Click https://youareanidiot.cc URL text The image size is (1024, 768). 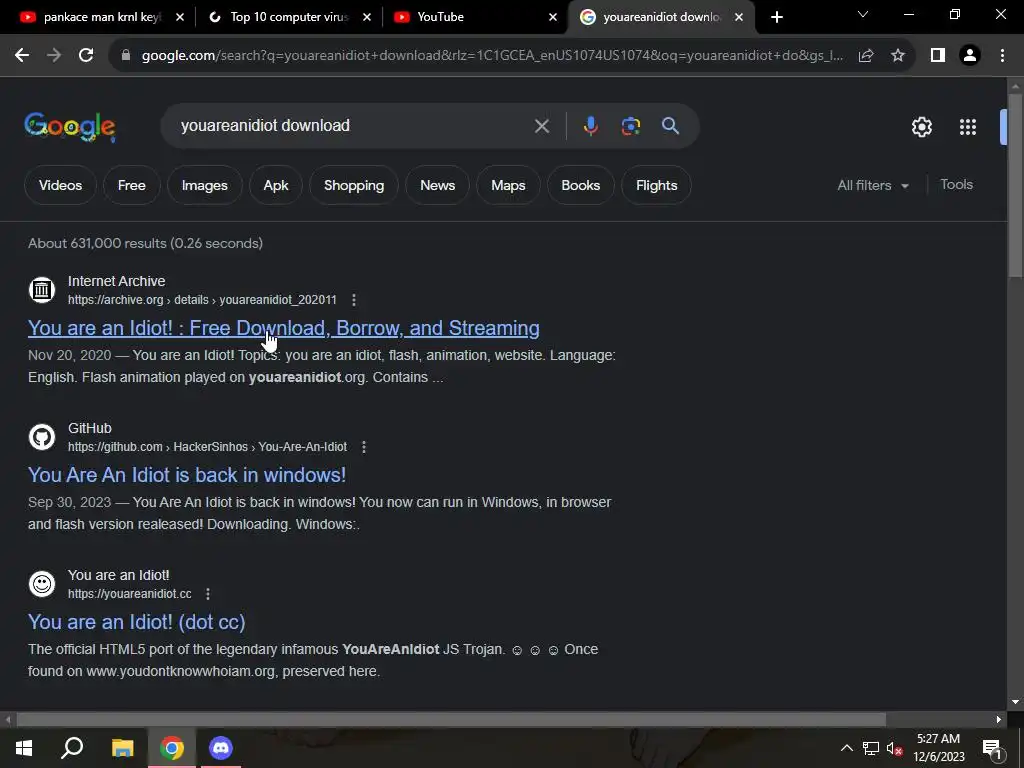tap(129, 594)
